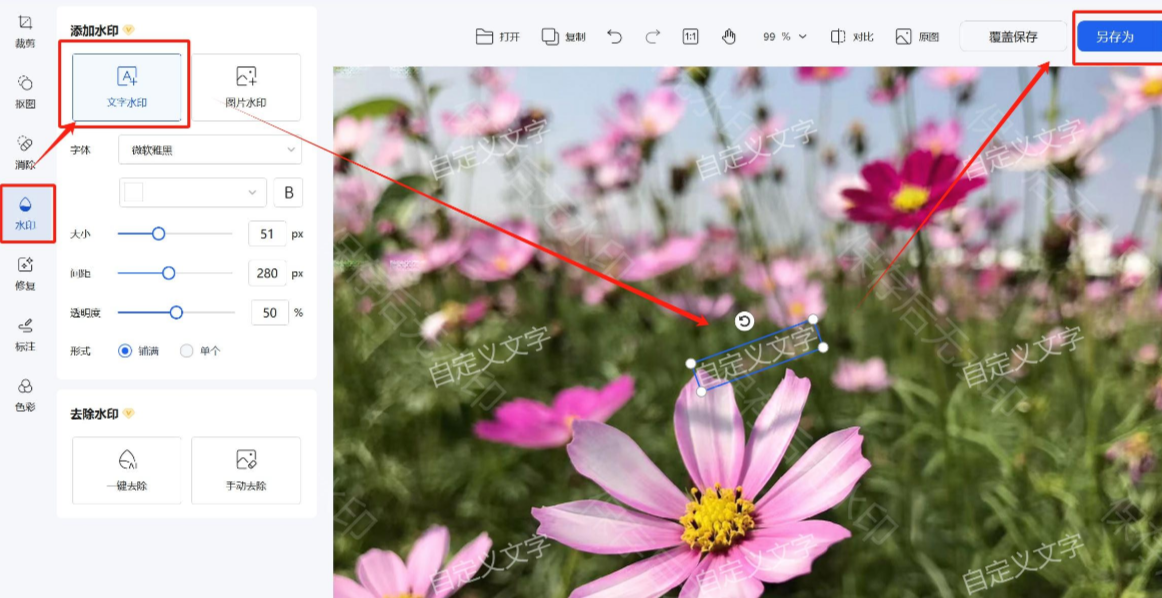Choose 图片水印 image watermark option

[x=246, y=87]
